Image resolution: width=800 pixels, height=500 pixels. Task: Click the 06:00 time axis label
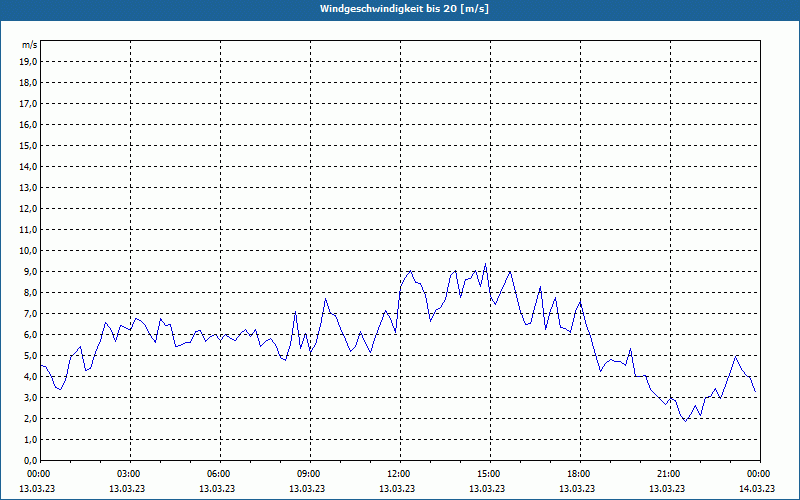click(x=220, y=474)
